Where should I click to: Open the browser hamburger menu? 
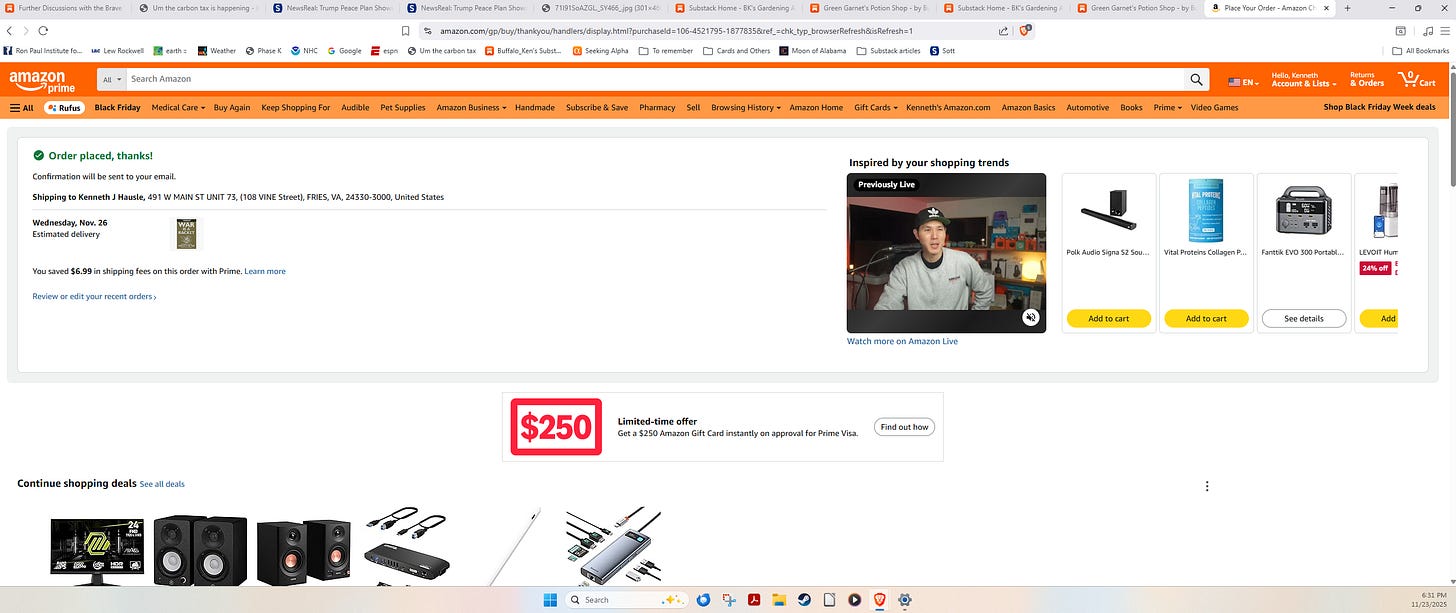pyautogui.click(x=1445, y=31)
